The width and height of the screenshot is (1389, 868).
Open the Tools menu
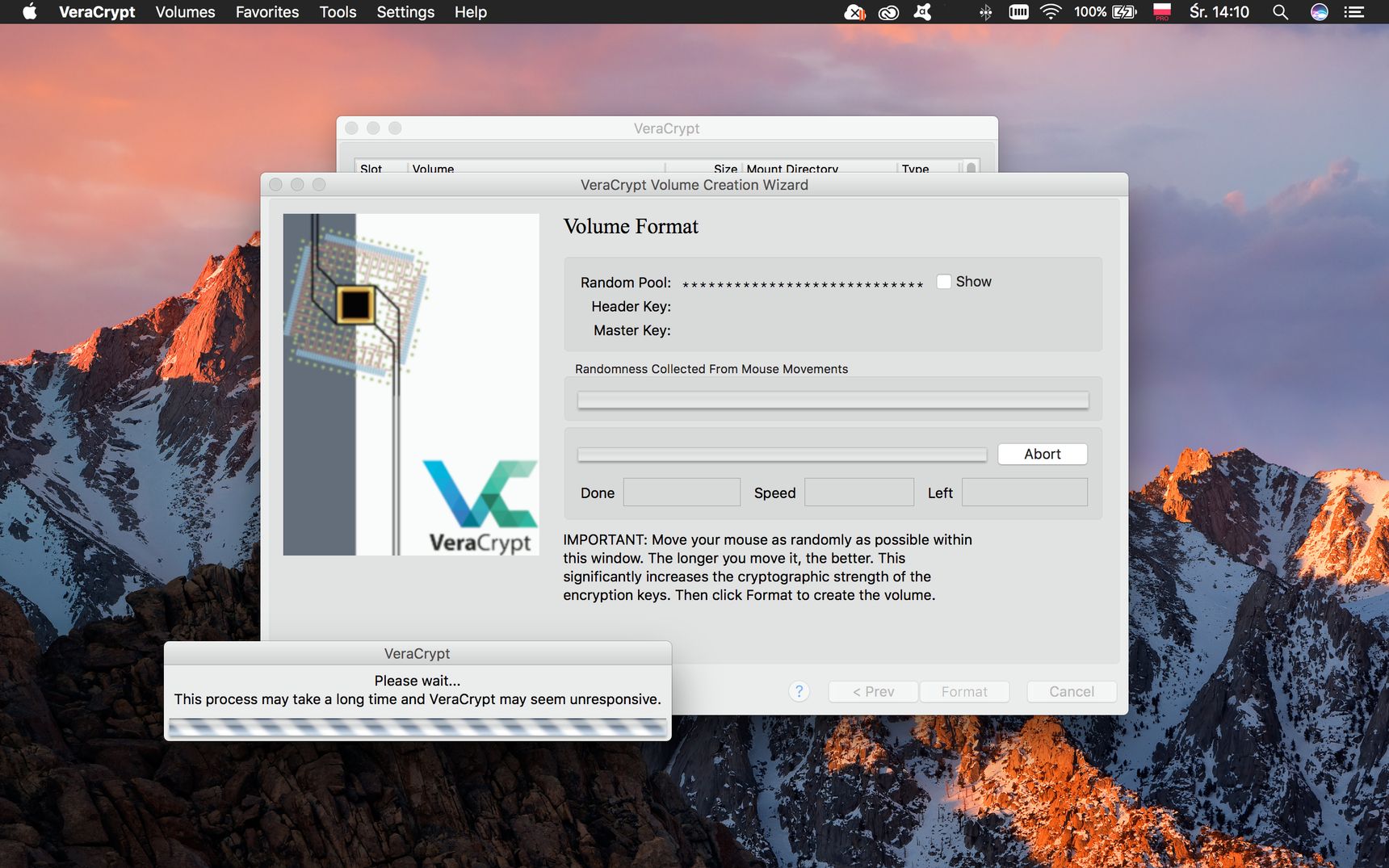(338, 12)
